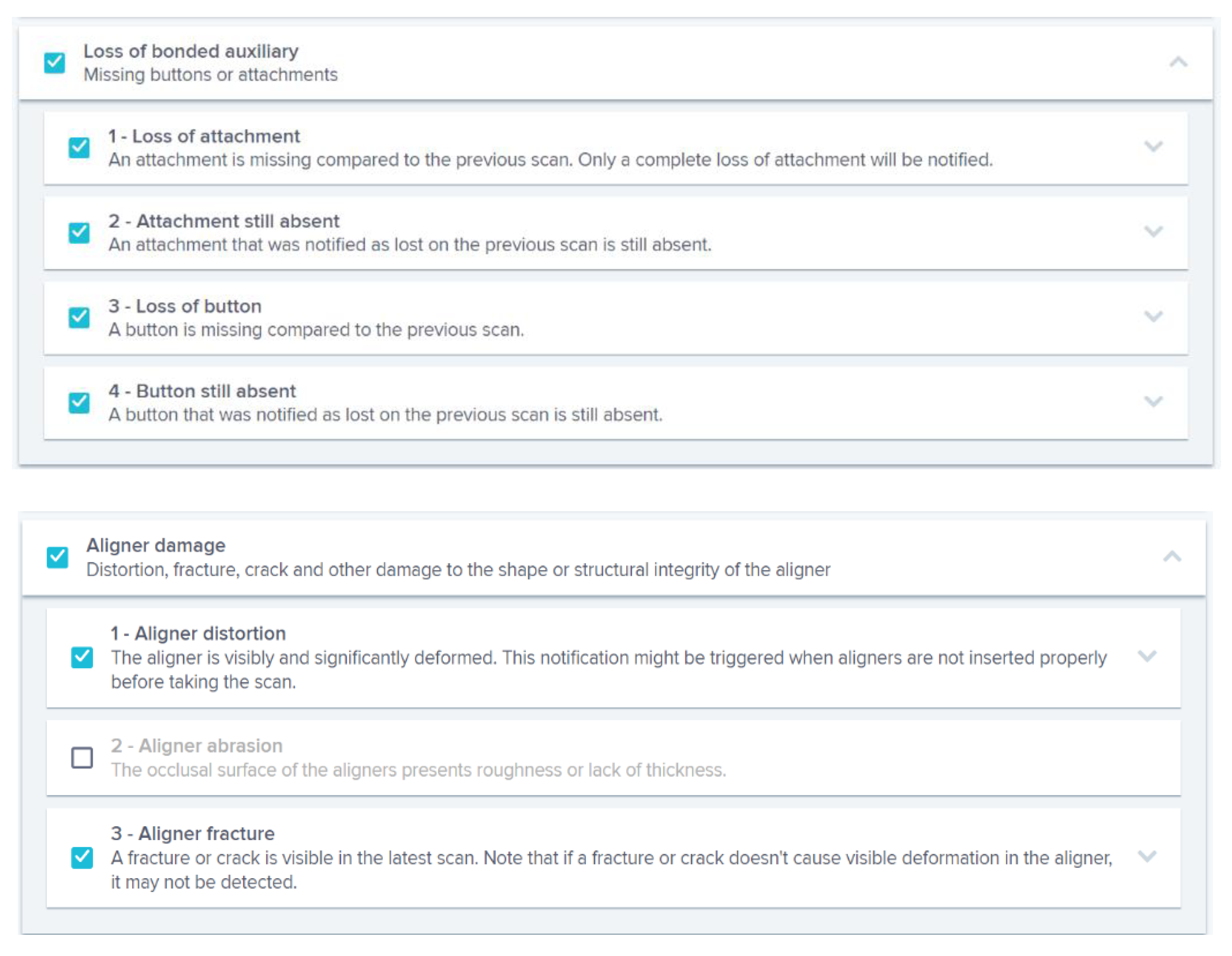Enable the Aligner abrasion checkbox
The image size is (1232, 956).
83,758
